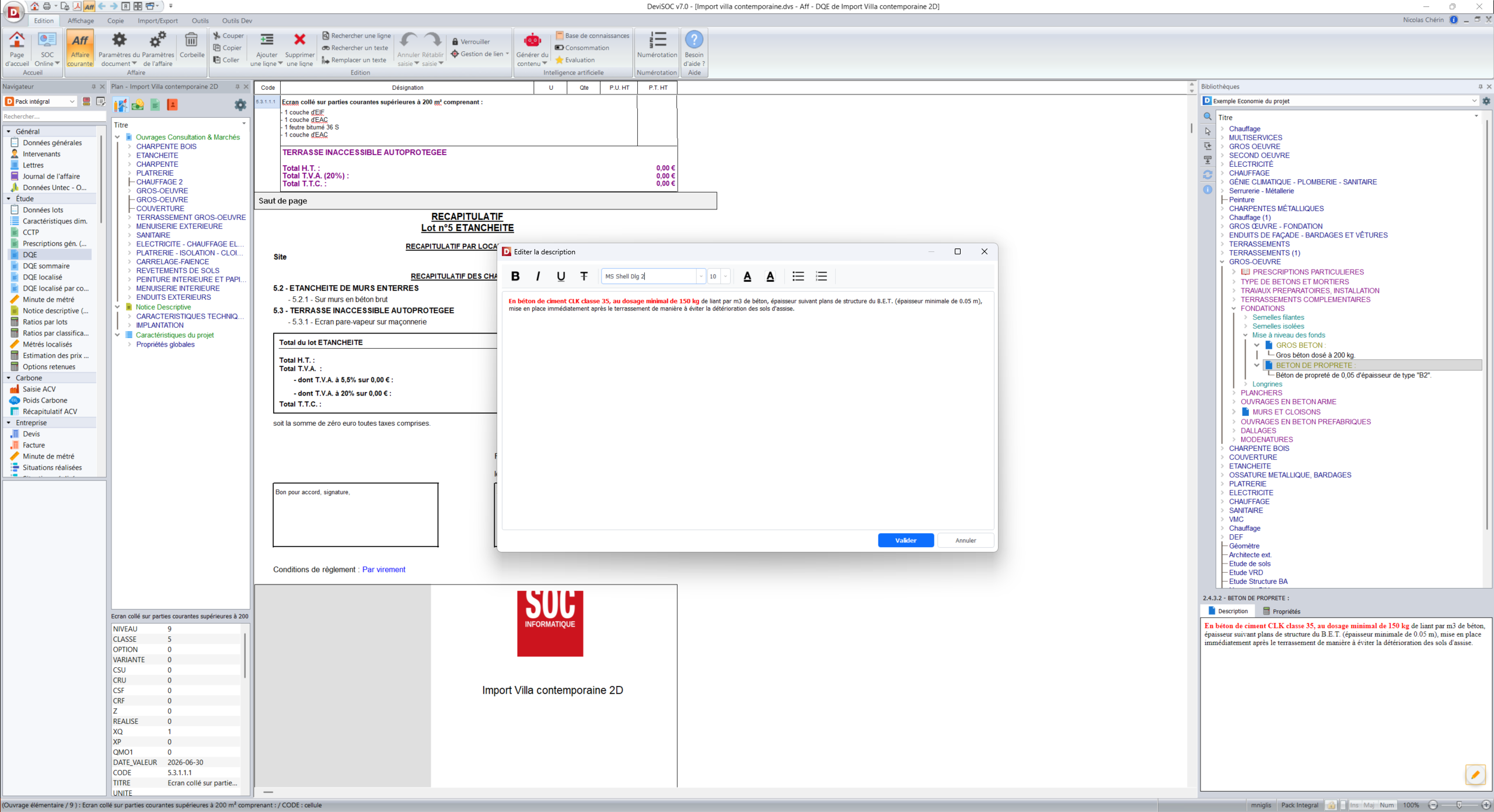
Task: Open the Pack intégral dropdown
Action: click(x=40, y=101)
